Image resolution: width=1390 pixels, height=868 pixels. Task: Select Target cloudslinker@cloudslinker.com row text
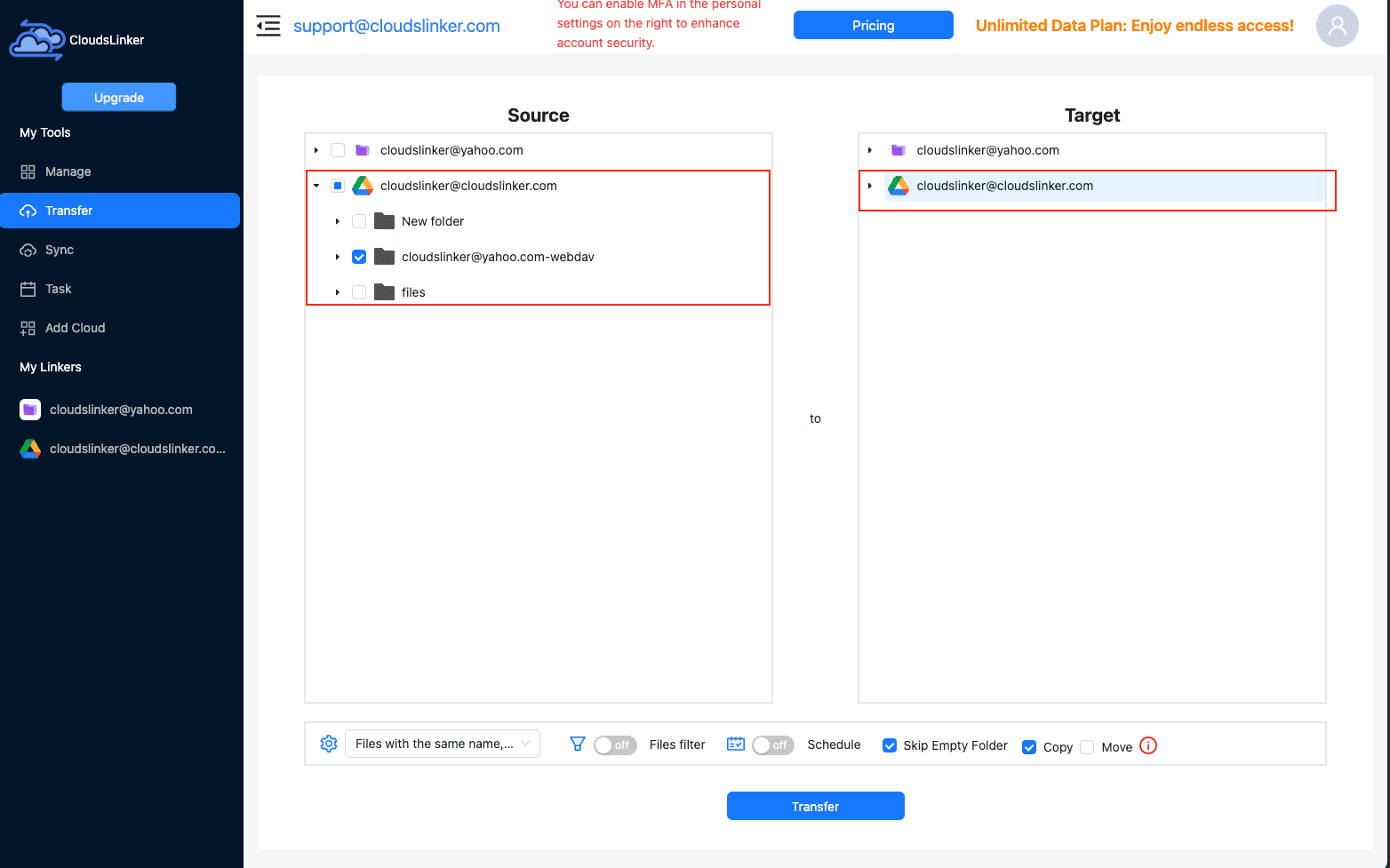point(1005,186)
